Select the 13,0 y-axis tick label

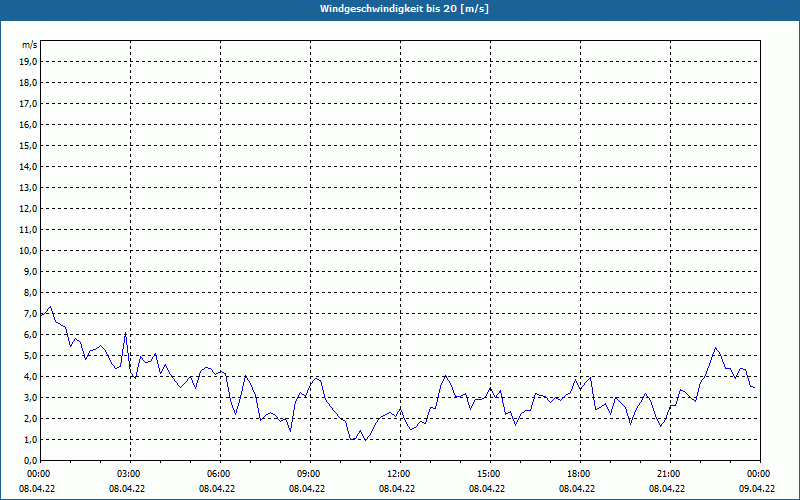tap(29, 188)
